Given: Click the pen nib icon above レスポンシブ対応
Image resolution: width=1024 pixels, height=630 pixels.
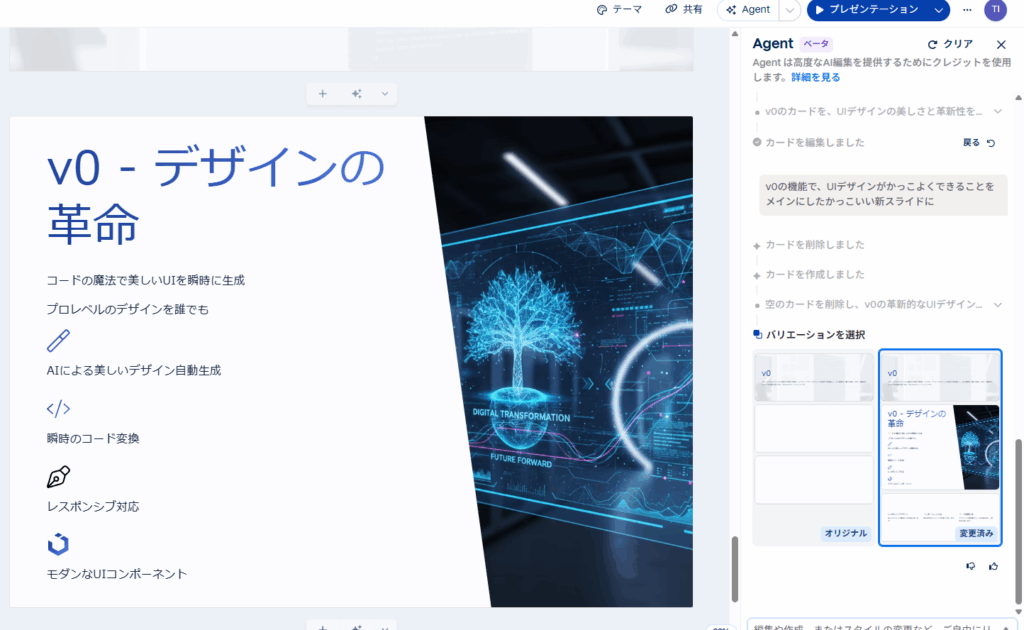Looking at the screenshot, I should click(x=59, y=476).
